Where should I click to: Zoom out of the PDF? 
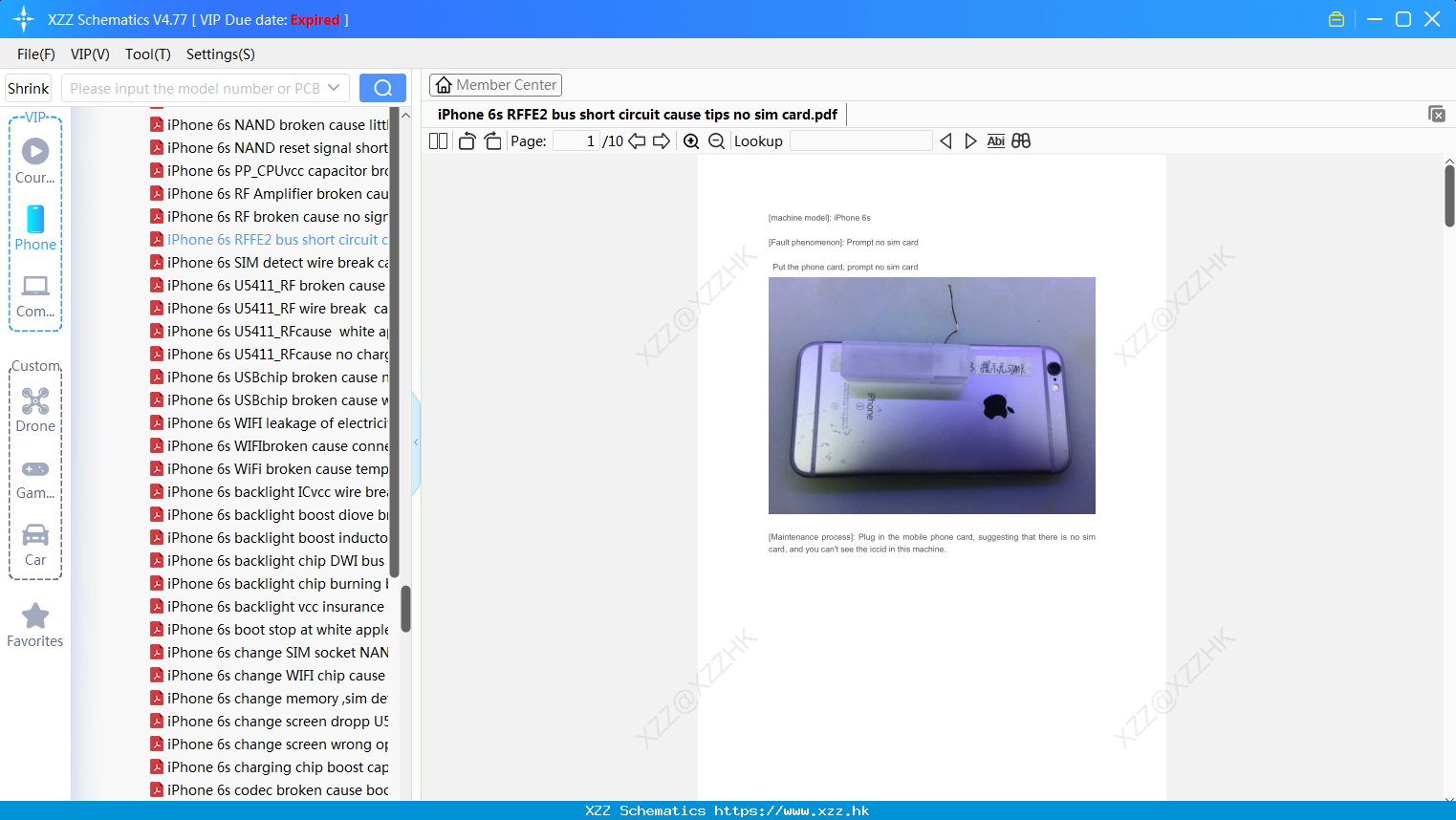[x=716, y=140]
